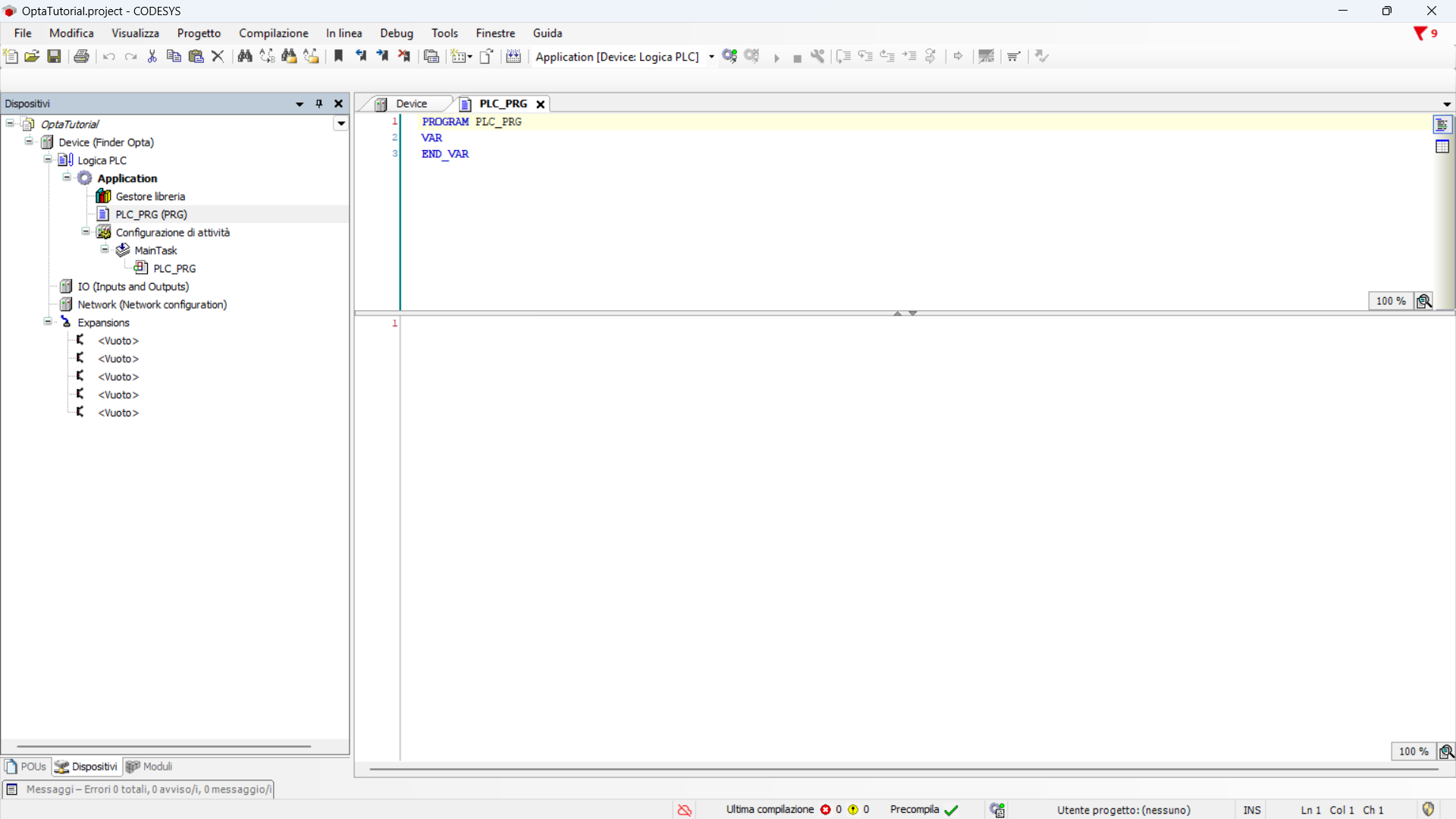Collapse Configurazione di attività node
This screenshot has height=819, width=1456.
[x=86, y=232]
